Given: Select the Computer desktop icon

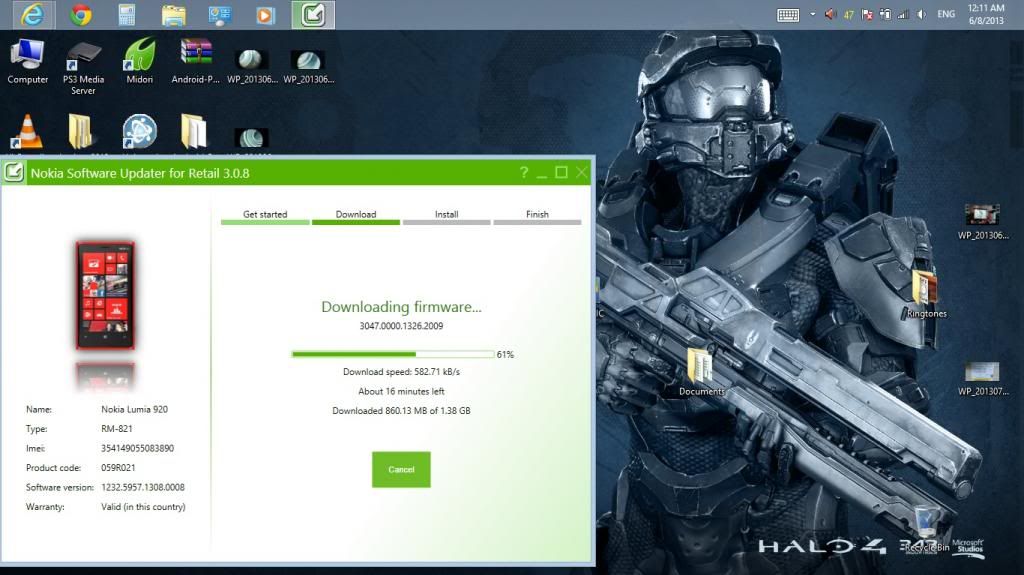Looking at the screenshot, I should [28, 60].
